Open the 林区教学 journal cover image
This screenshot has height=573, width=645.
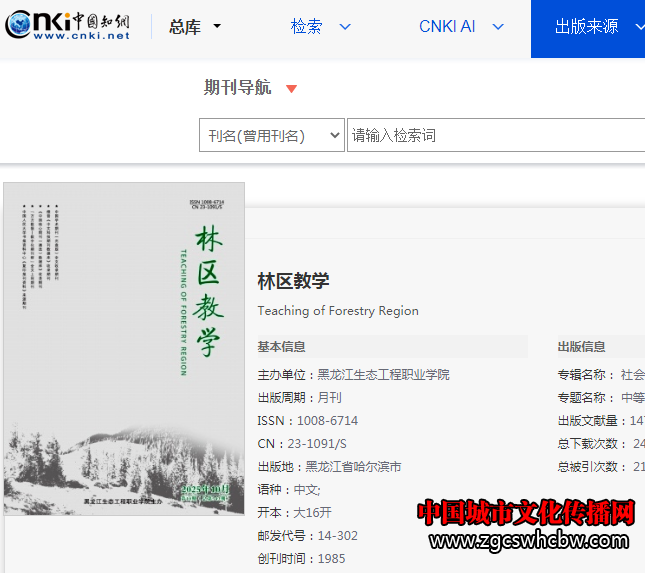point(124,348)
